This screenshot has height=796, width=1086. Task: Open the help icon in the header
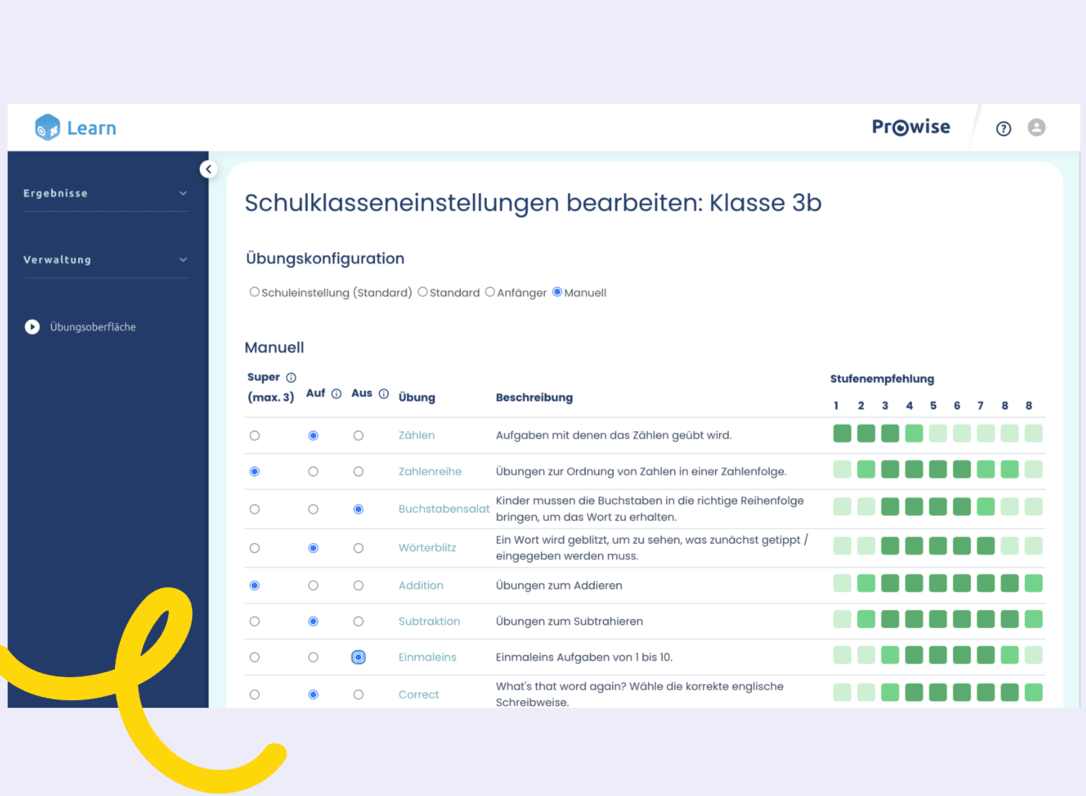point(1003,128)
